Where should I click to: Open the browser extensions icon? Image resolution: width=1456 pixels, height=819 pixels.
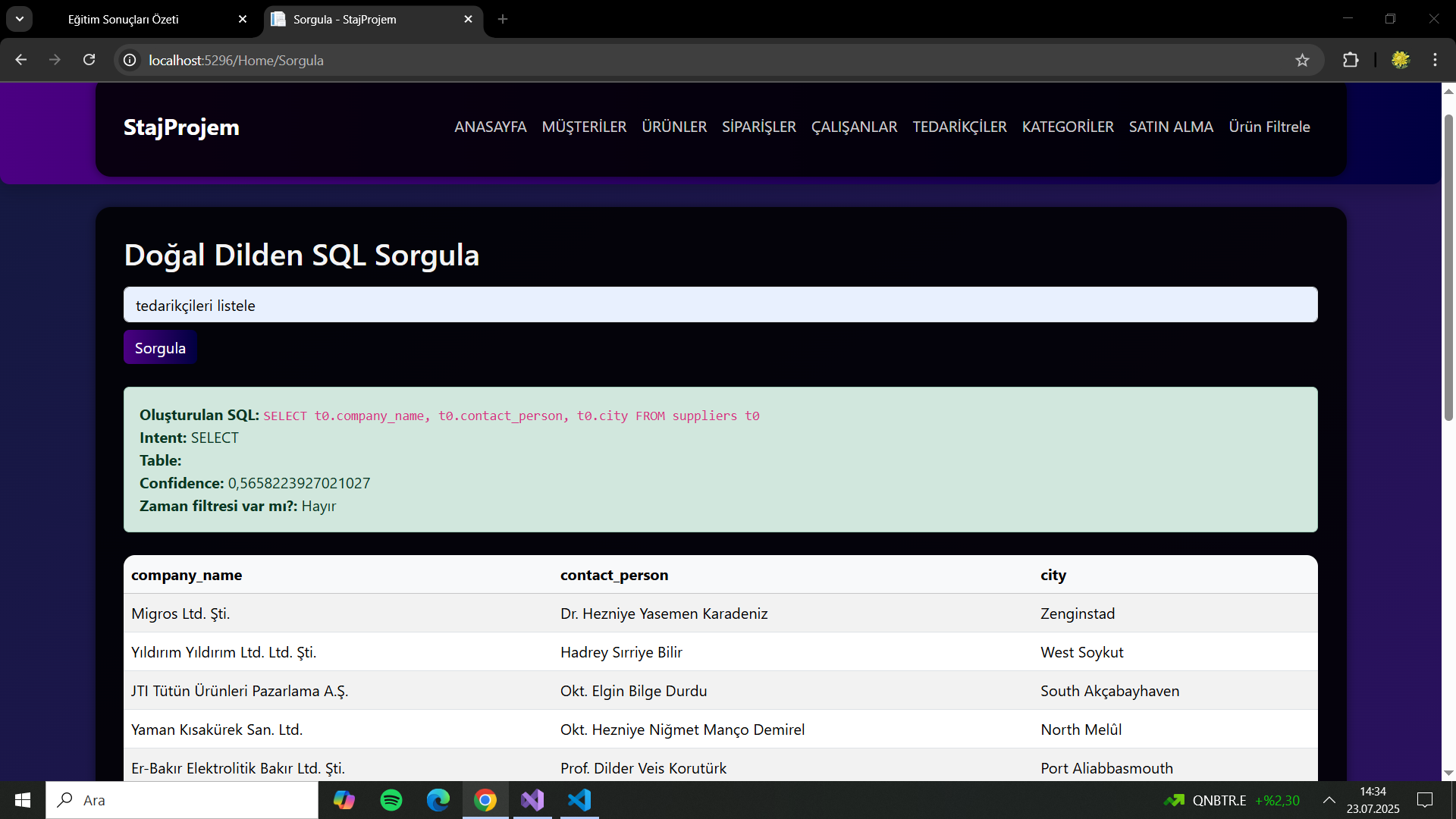(1351, 60)
